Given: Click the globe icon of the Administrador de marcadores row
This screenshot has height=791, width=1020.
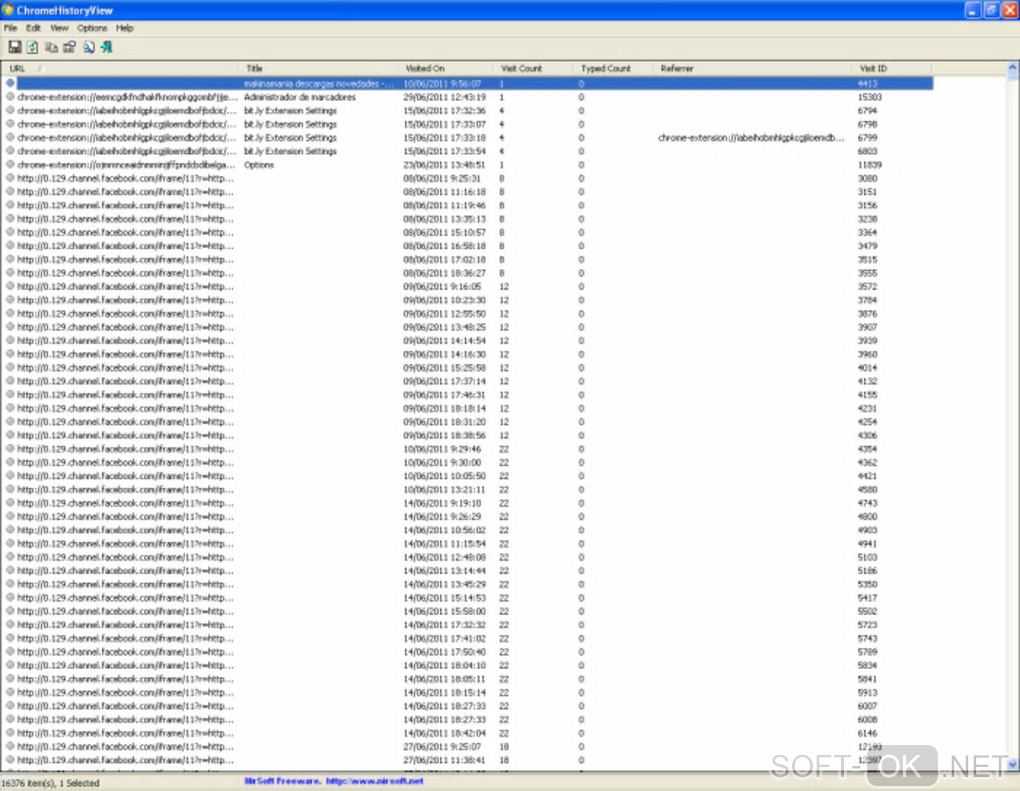Looking at the screenshot, I should pyautogui.click(x=10, y=96).
